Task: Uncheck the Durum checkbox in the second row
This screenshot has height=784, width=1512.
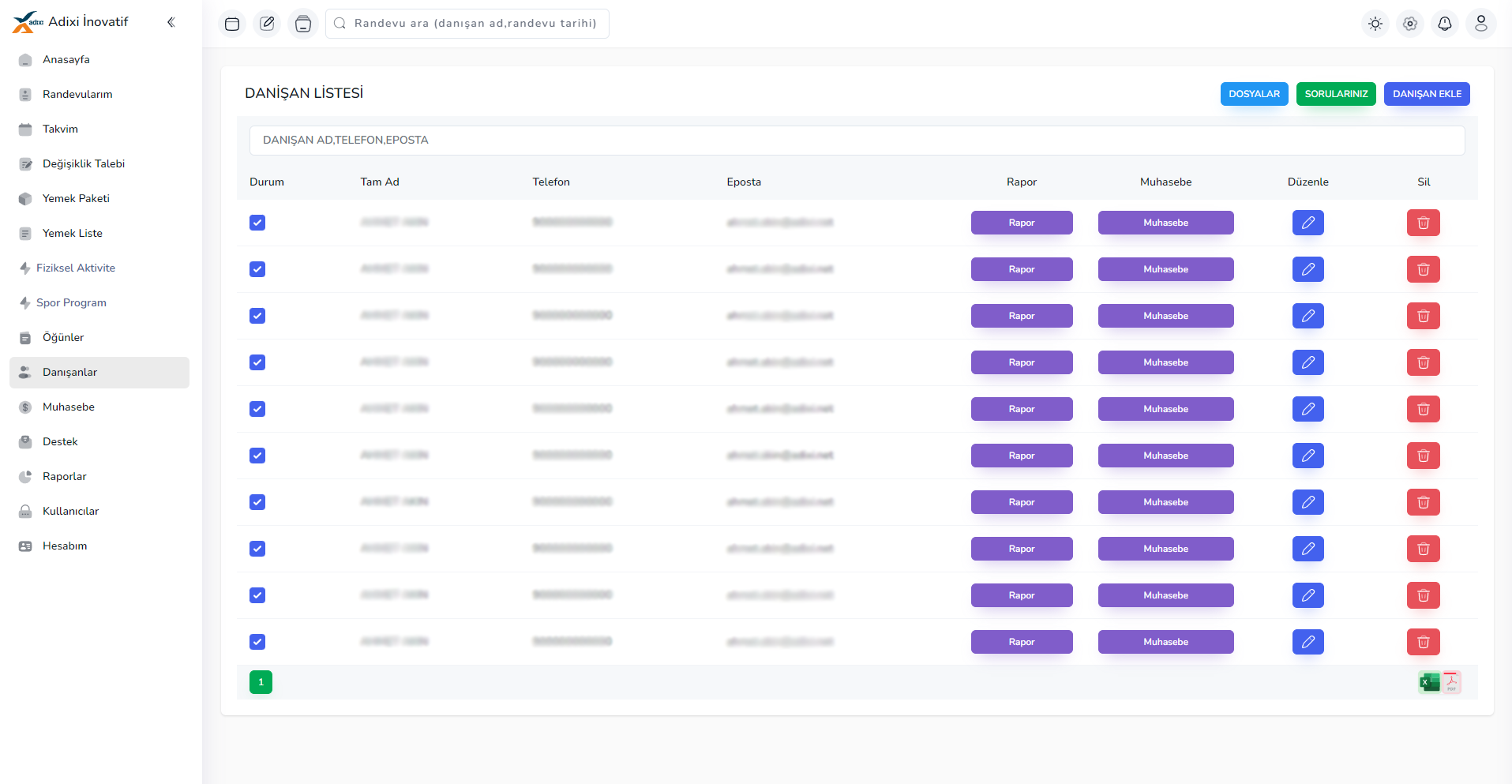Action: click(257, 269)
